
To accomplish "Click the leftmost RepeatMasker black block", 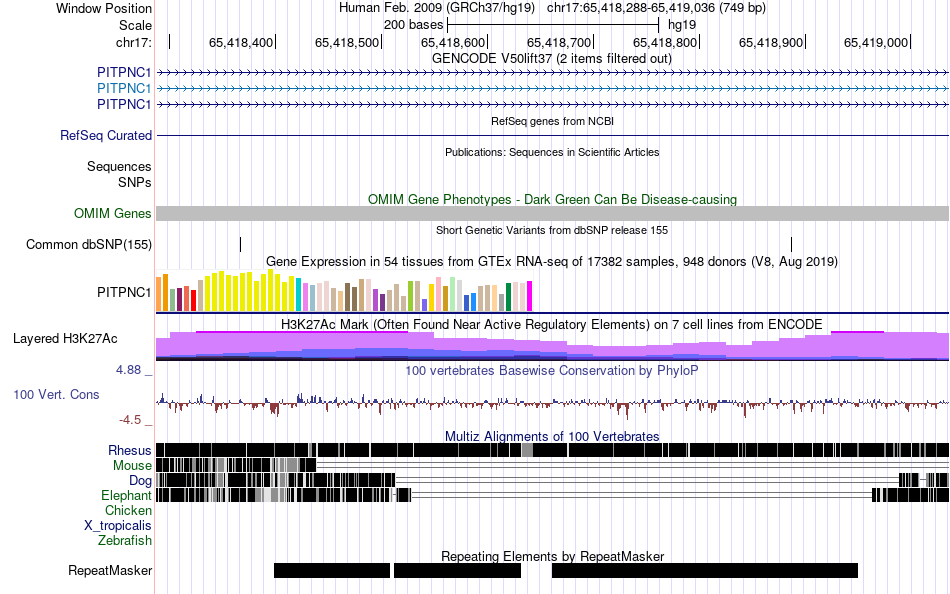I will [332, 570].
